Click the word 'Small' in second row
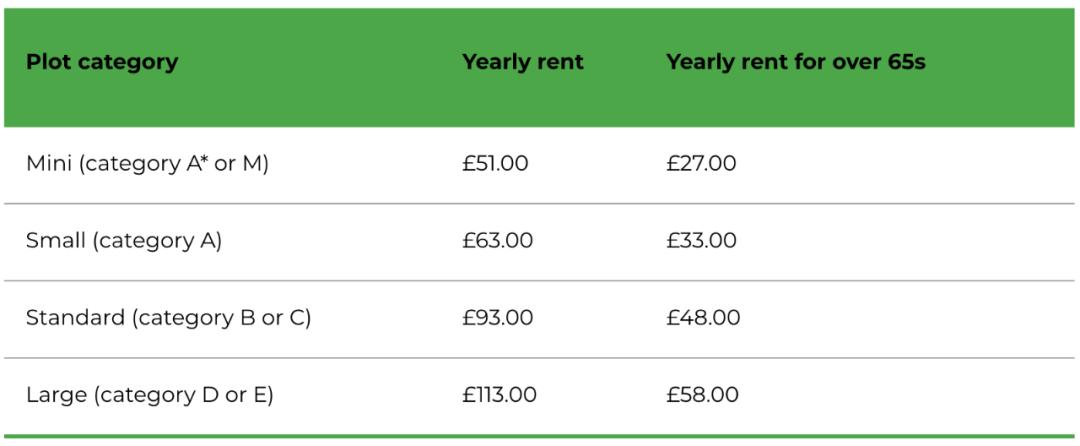The image size is (1080, 446). 55,241
